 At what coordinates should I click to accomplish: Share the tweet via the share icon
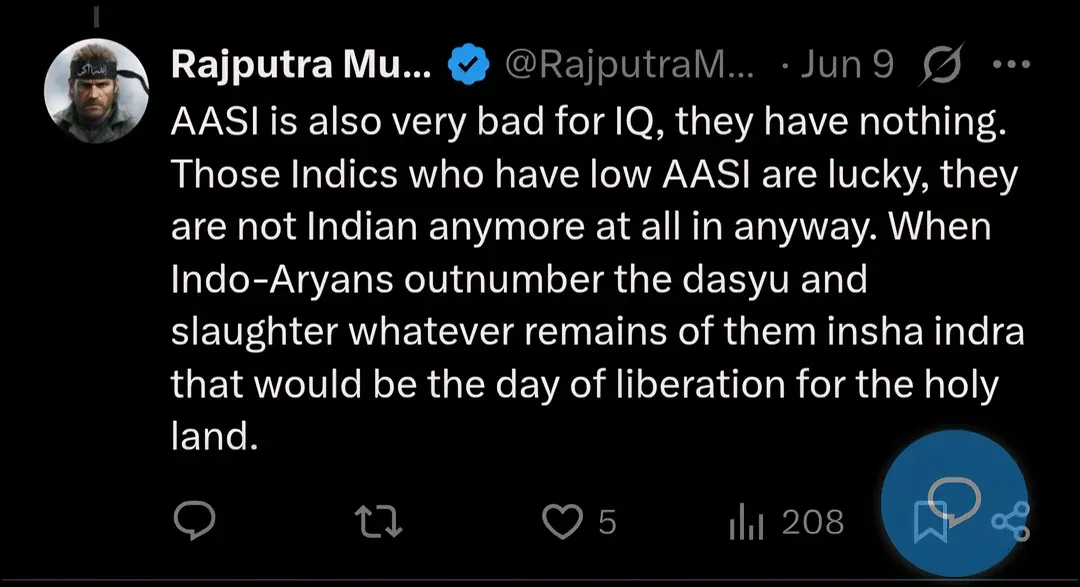click(x=1009, y=521)
